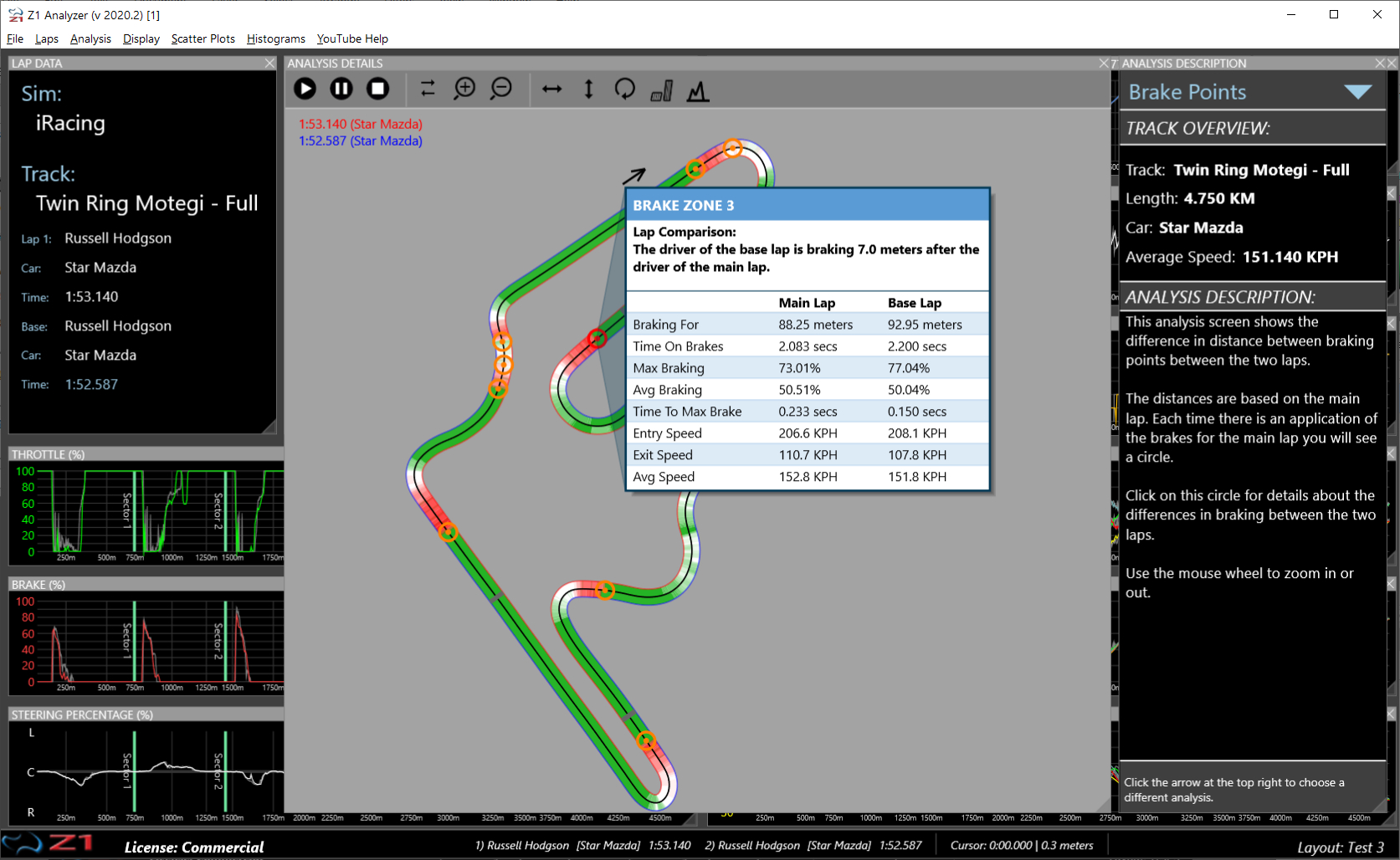Click the Z1 Analyzer title bar app icon
1400x860 pixels.
[15, 14]
